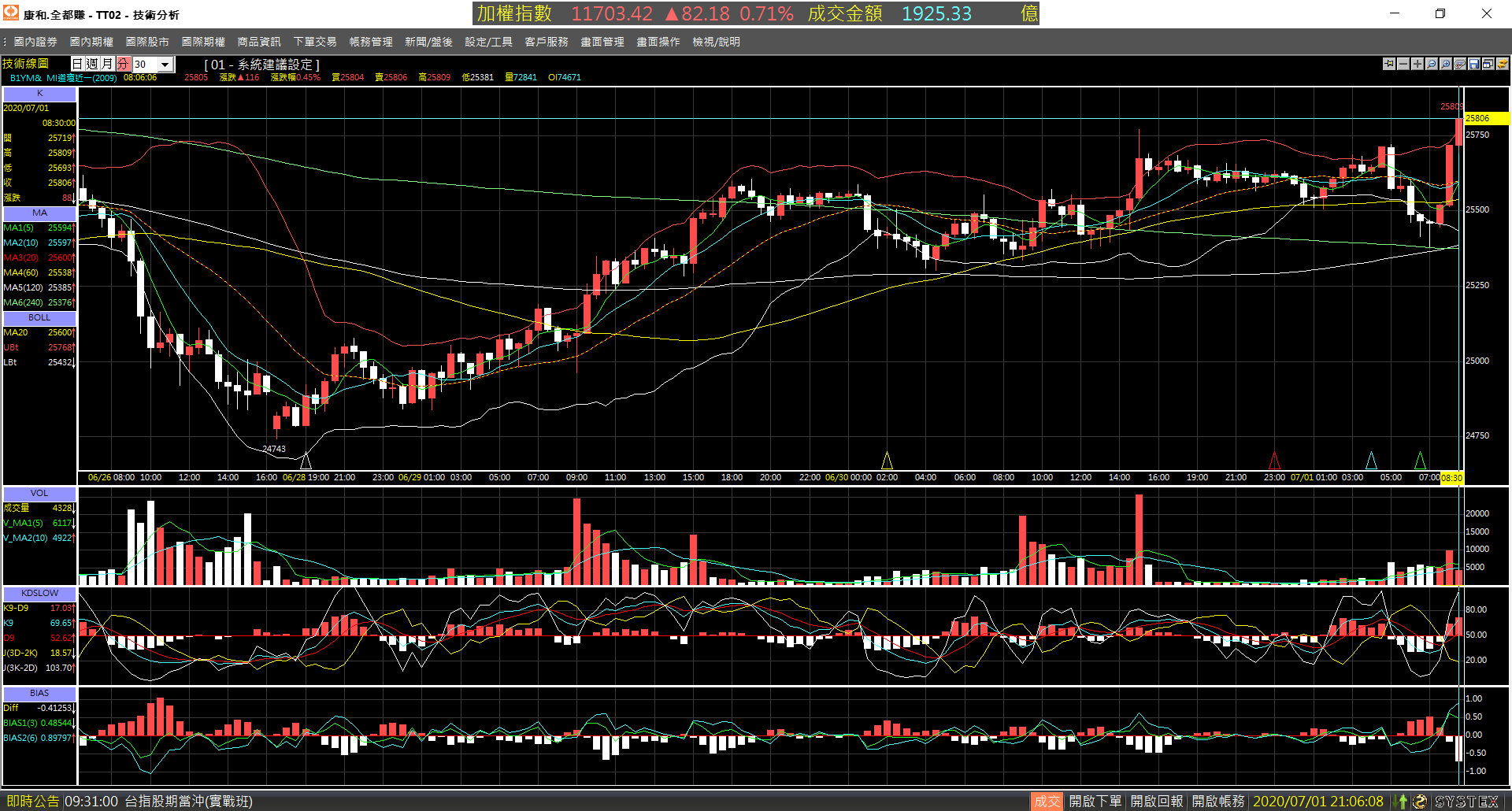Zoom out with the magnifier minus icon
This screenshot has height=811, width=1512.
pos(1432,64)
